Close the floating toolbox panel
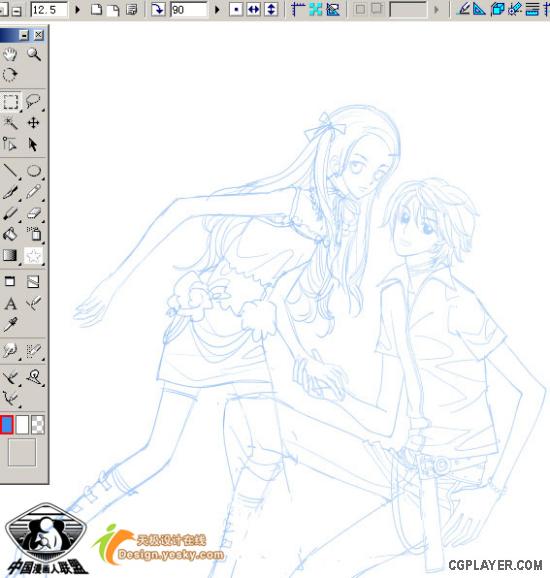Viewport: 550px width, 578px height. [x=38, y=35]
